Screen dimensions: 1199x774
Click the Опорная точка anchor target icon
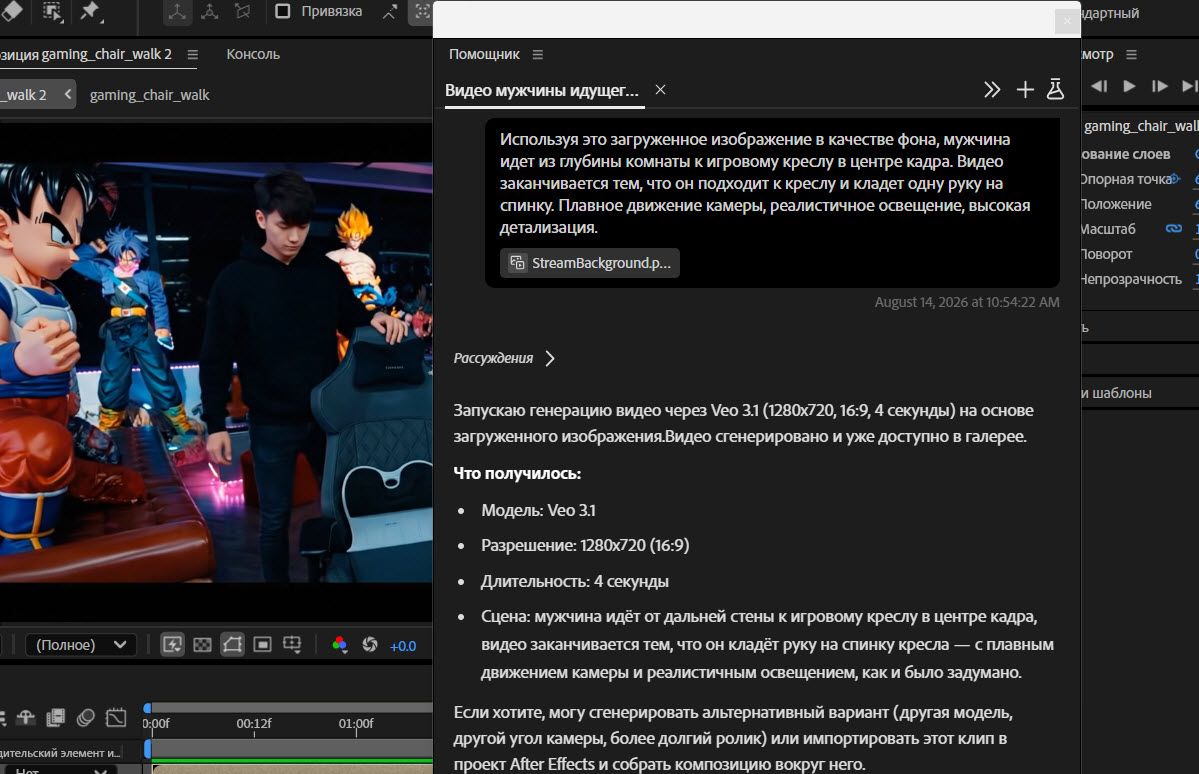coord(1175,178)
